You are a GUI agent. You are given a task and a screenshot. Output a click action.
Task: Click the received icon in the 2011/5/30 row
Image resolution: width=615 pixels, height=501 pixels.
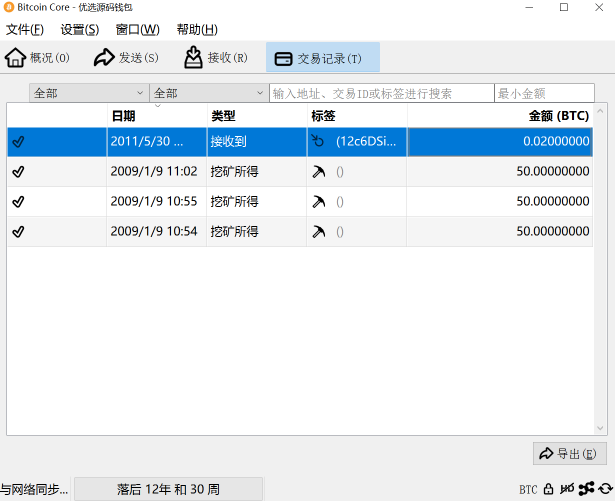pos(318,142)
